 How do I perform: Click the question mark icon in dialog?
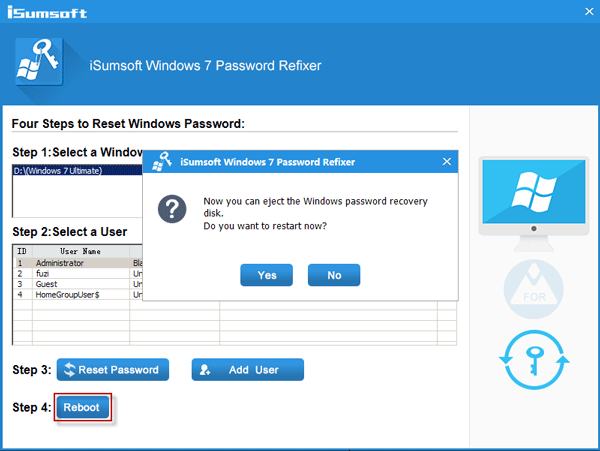click(x=172, y=209)
